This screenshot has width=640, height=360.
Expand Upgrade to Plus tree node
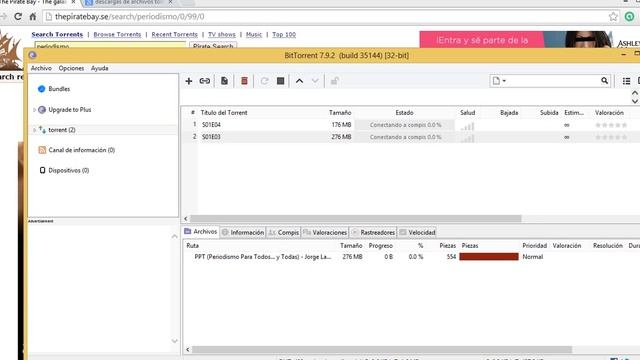(34, 110)
